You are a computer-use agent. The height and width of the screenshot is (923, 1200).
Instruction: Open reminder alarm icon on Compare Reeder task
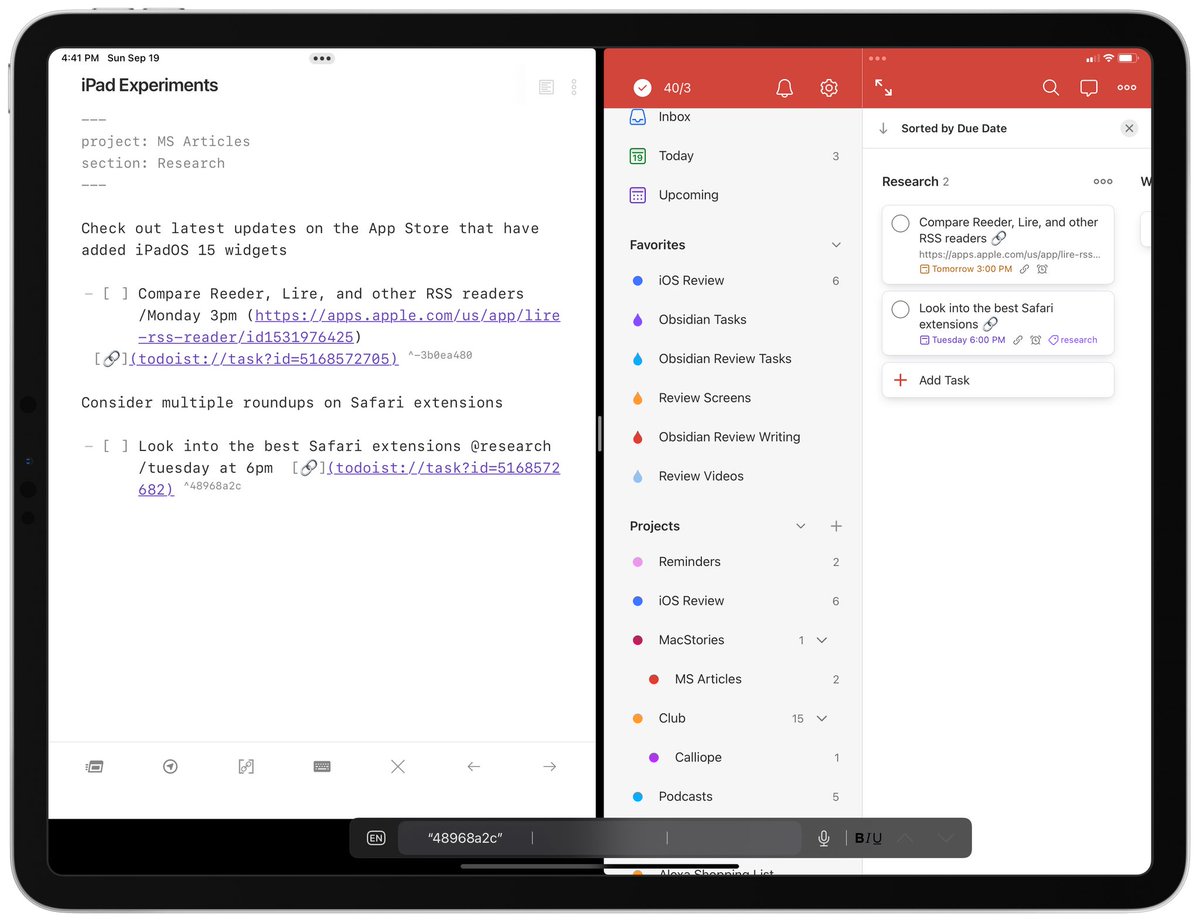1042,269
